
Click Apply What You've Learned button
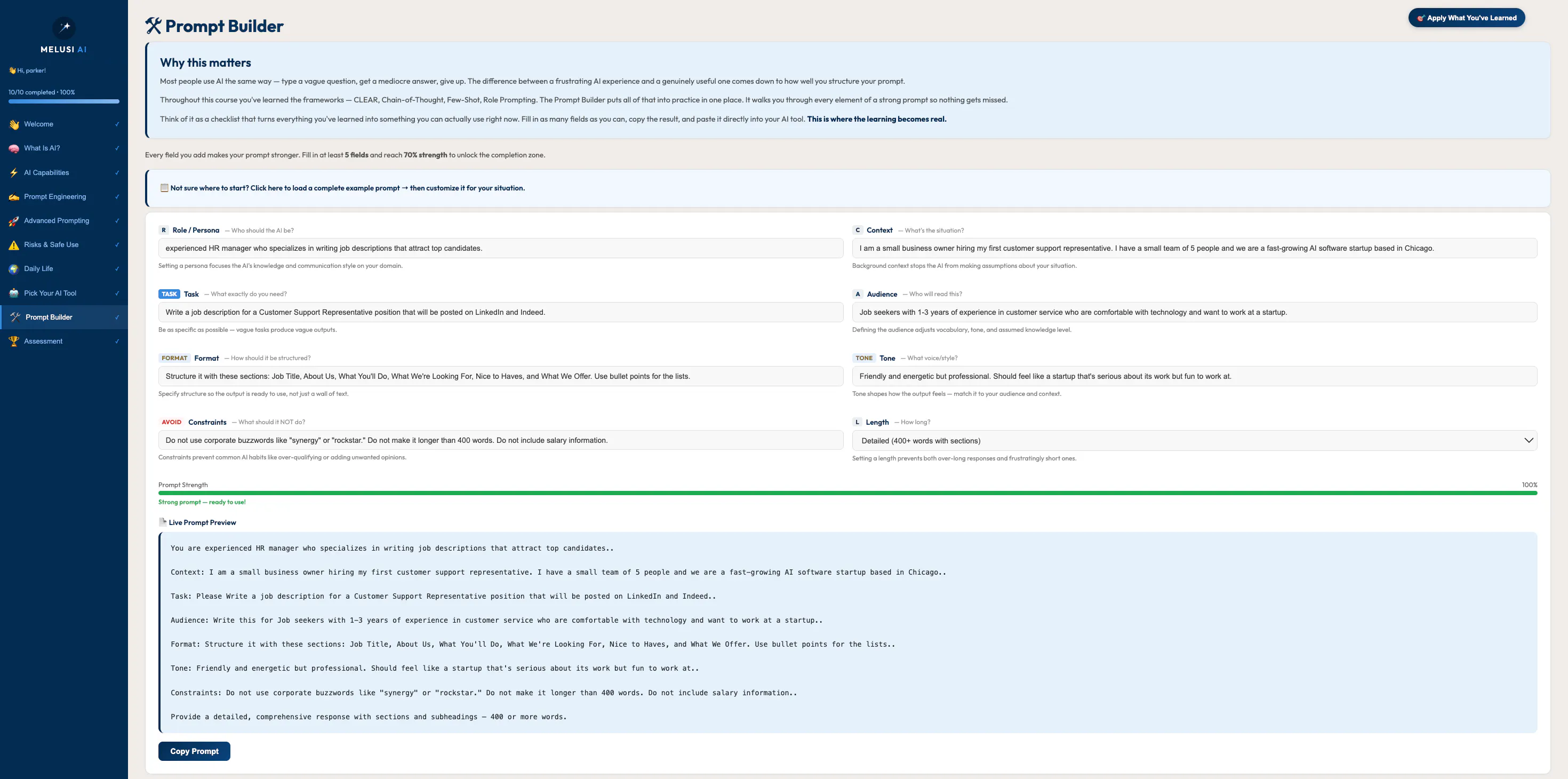[1466, 18]
